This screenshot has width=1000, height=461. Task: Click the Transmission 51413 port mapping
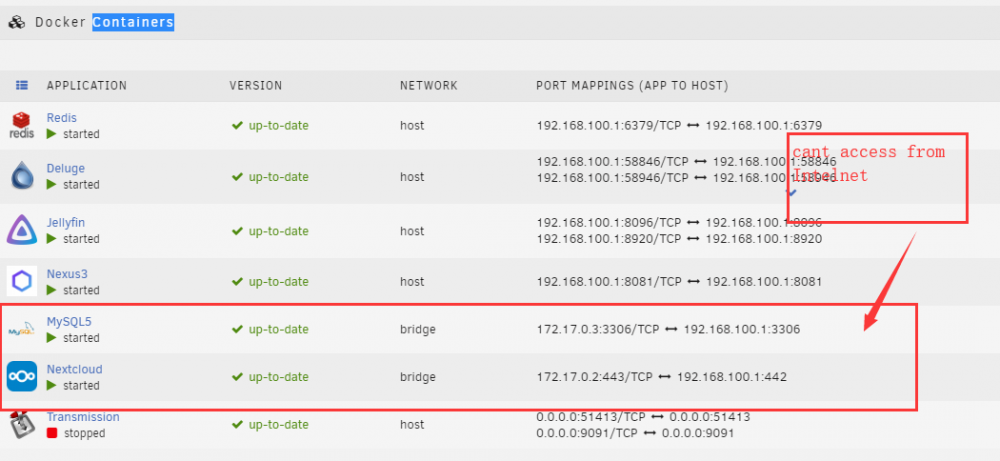pos(643,417)
